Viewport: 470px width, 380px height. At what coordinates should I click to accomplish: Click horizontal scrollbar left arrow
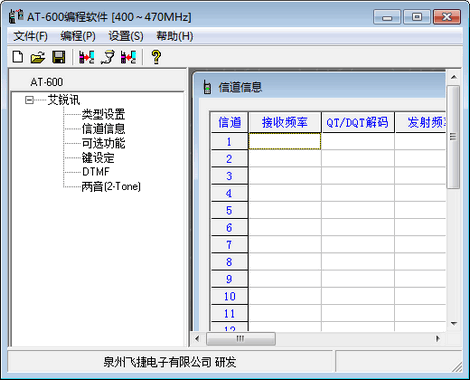click(197, 339)
